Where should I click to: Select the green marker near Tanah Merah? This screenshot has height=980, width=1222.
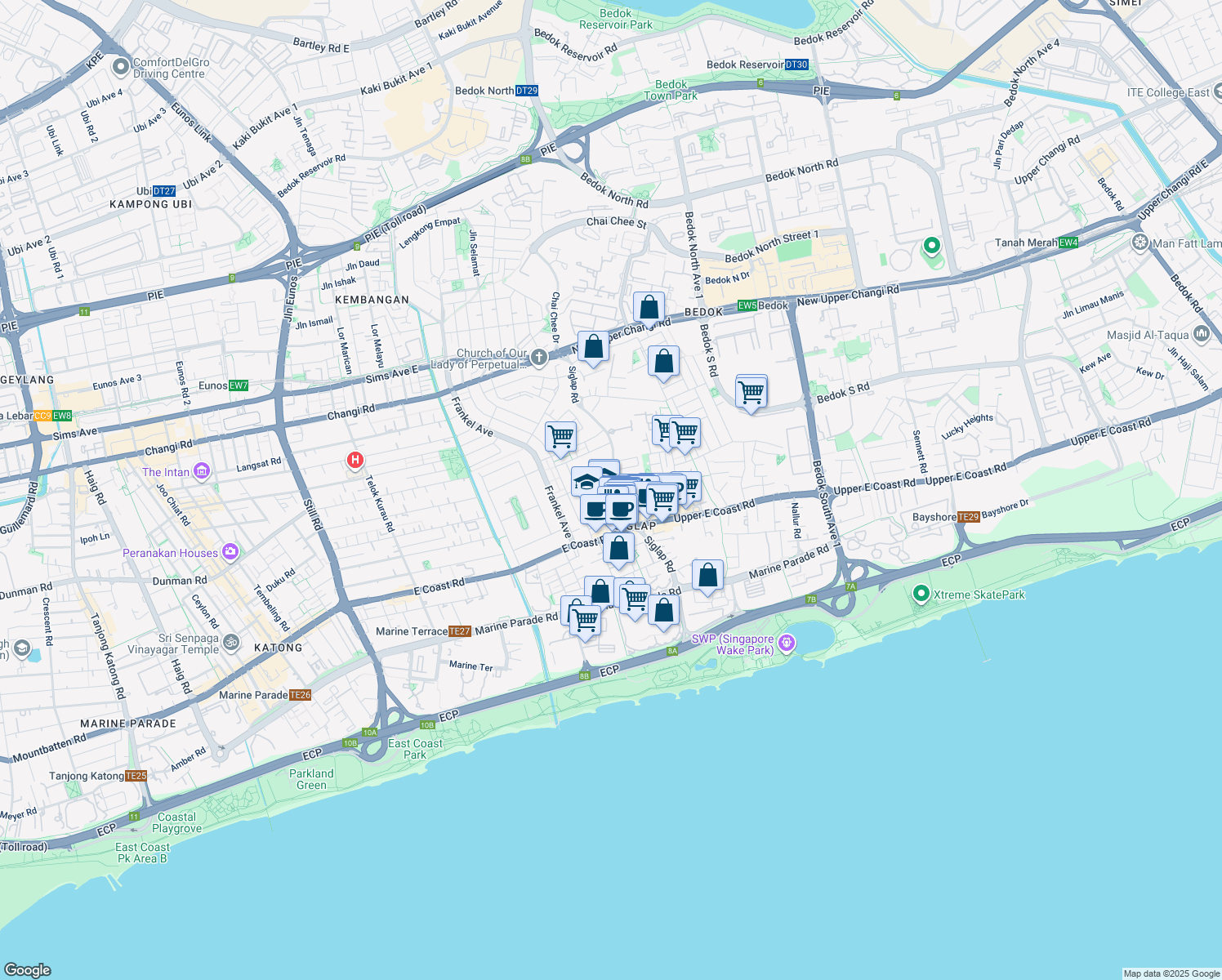coord(930,246)
